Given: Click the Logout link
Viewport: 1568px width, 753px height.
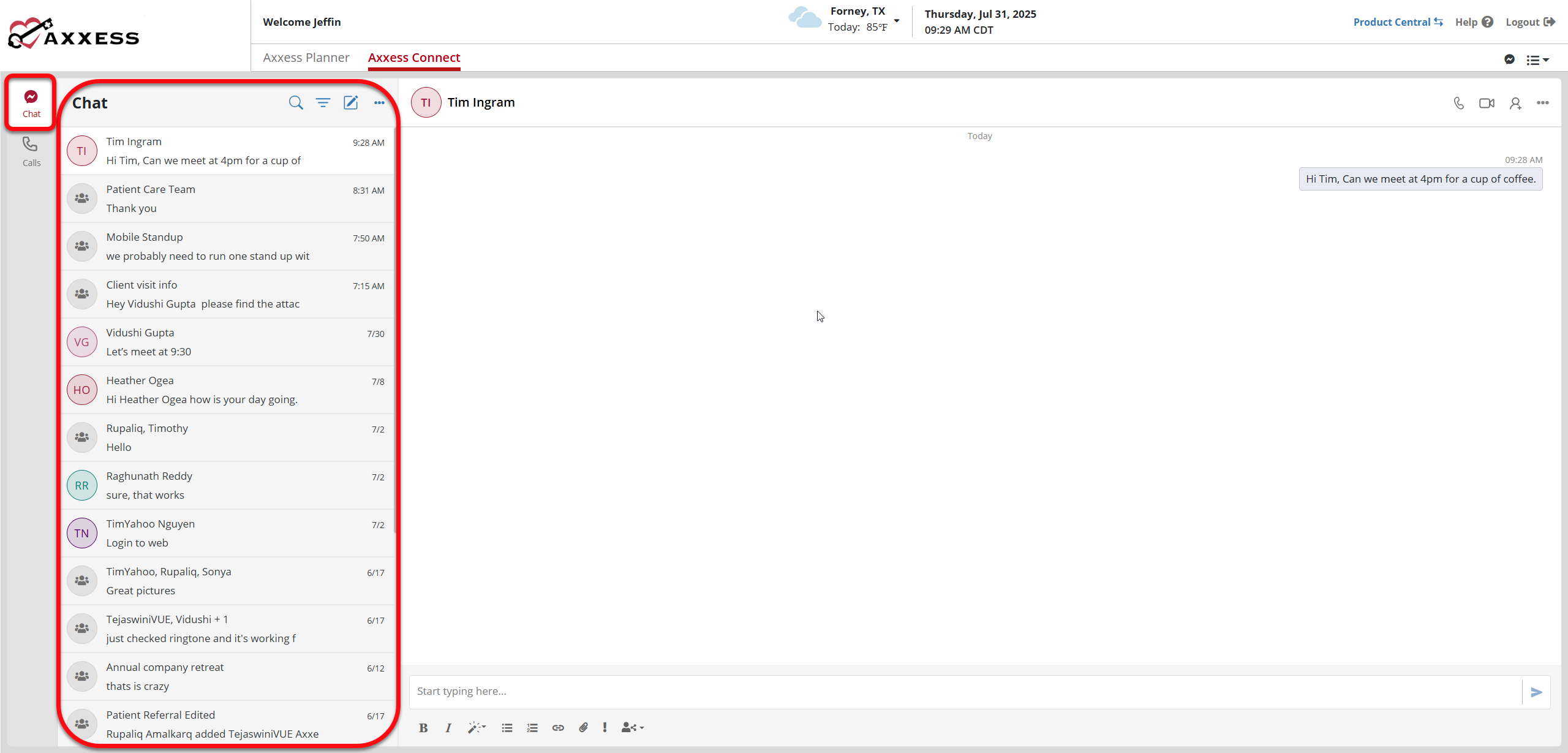Looking at the screenshot, I should 1530,22.
